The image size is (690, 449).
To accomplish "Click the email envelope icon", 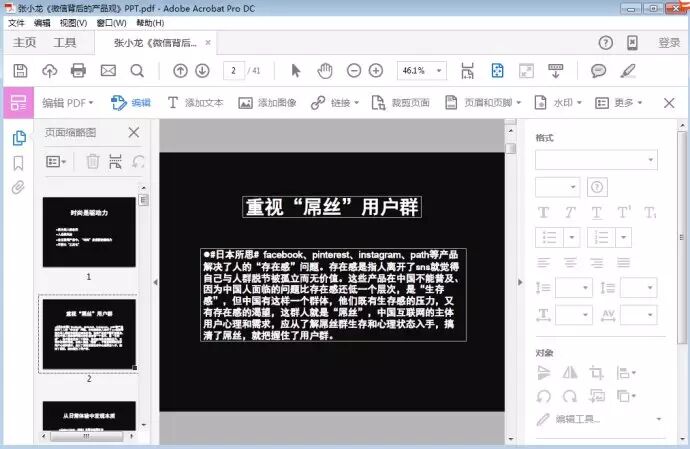I will coord(108,70).
